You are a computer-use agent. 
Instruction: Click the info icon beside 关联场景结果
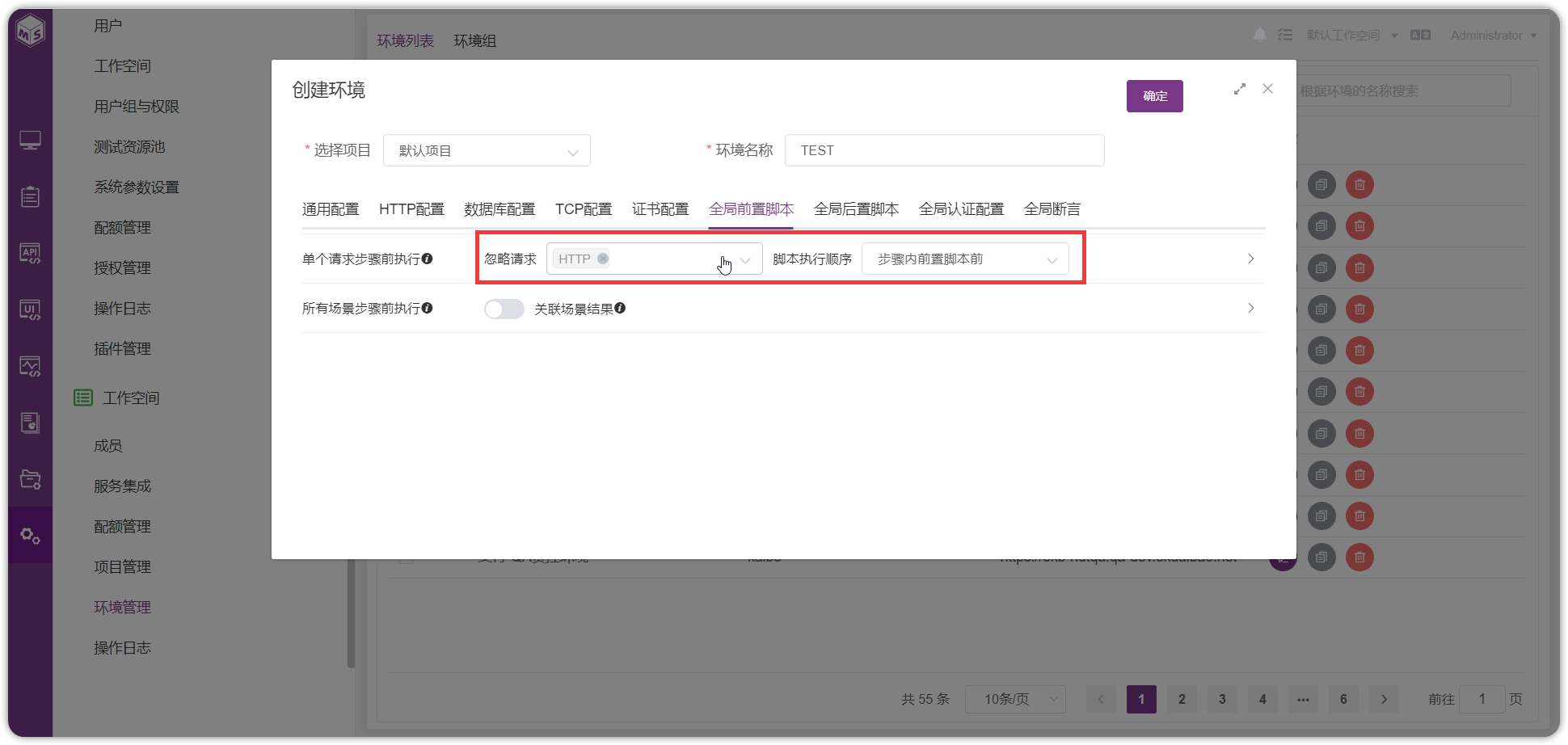point(620,308)
